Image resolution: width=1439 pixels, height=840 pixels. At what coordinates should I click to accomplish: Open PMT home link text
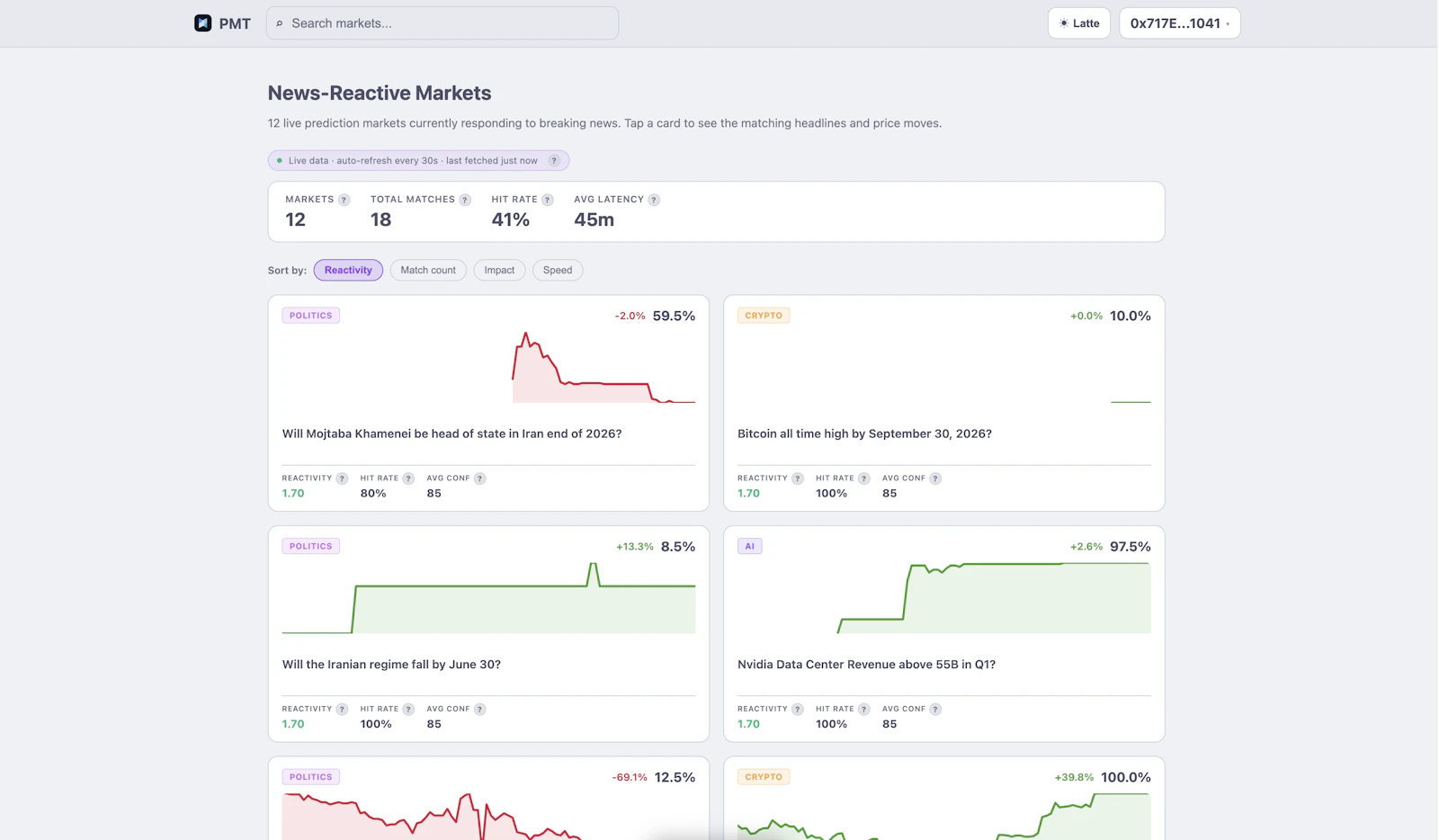pos(235,23)
